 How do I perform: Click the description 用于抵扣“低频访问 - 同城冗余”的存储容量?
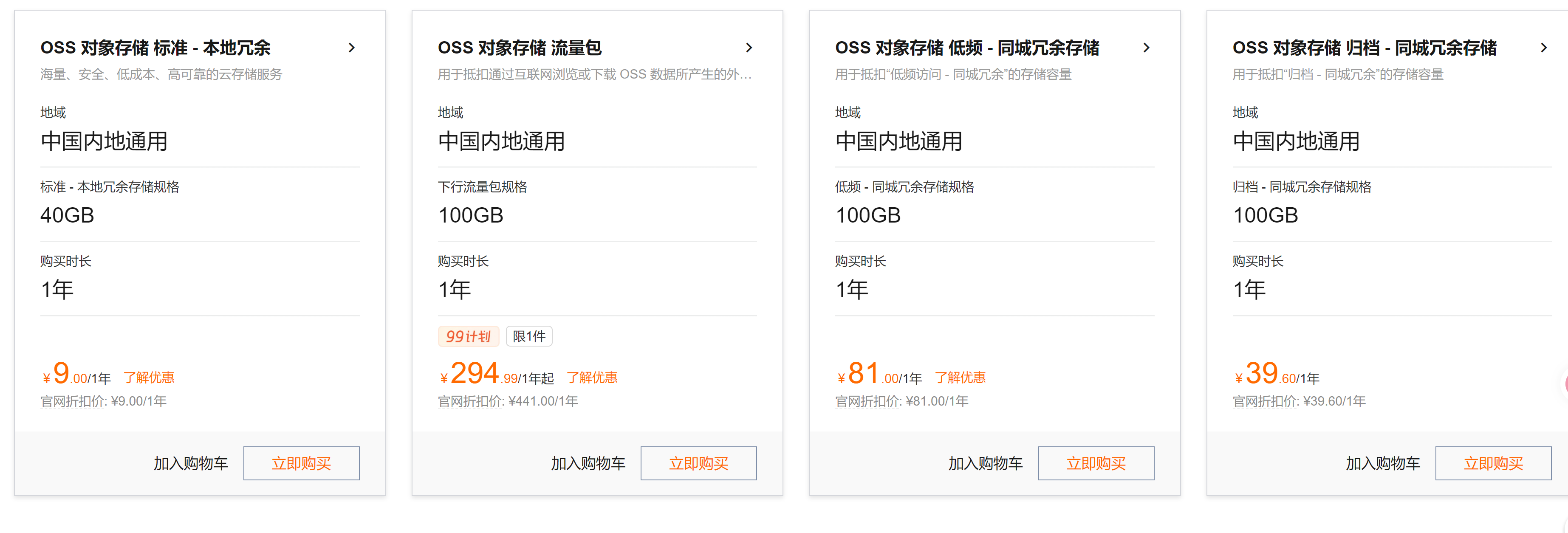[953, 74]
